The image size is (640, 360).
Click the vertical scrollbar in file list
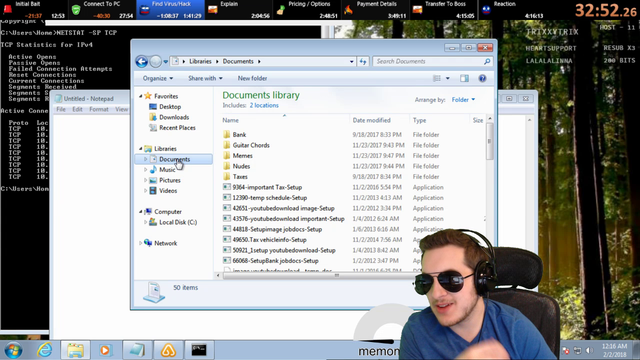[490, 141]
